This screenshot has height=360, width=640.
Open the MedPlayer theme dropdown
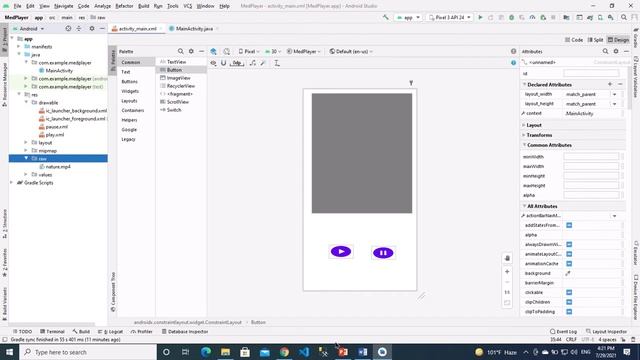tap(303, 51)
